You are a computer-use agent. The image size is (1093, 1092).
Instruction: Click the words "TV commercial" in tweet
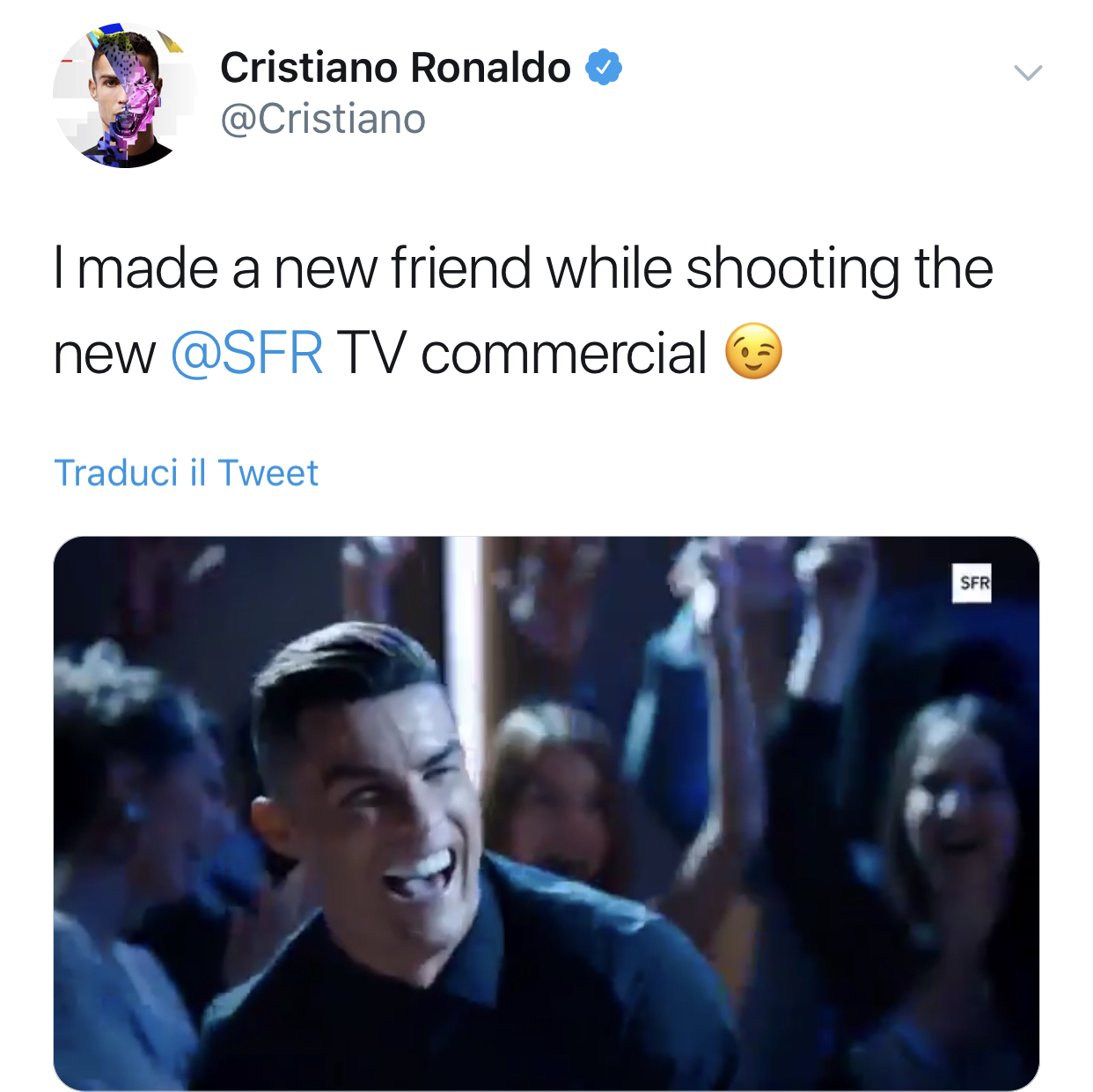(522, 354)
